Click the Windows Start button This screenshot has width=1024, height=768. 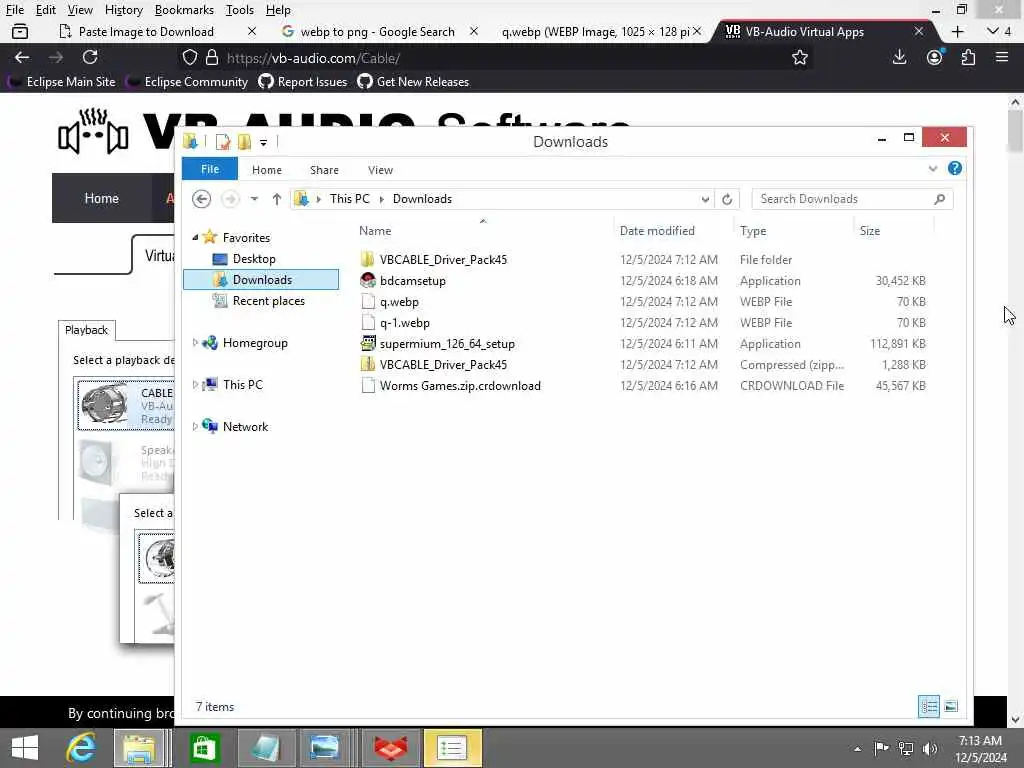25,748
